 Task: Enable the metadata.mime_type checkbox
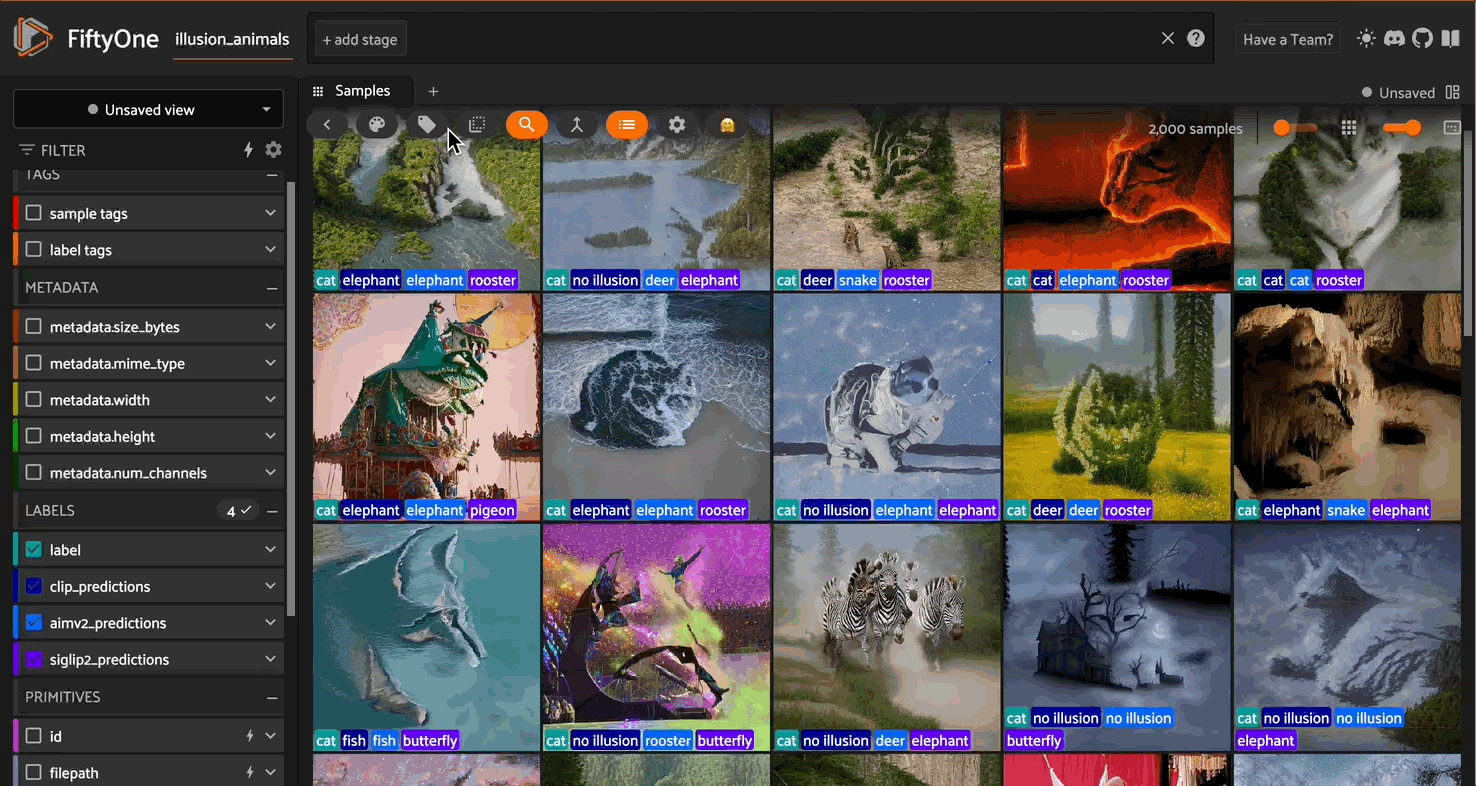point(34,363)
